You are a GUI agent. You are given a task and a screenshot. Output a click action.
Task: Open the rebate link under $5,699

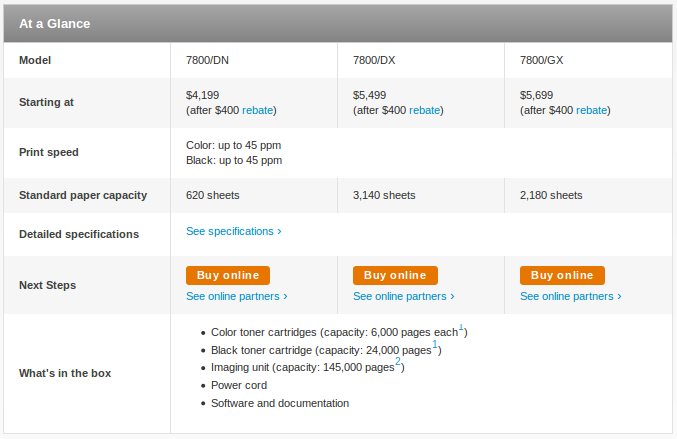coord(592,111)
